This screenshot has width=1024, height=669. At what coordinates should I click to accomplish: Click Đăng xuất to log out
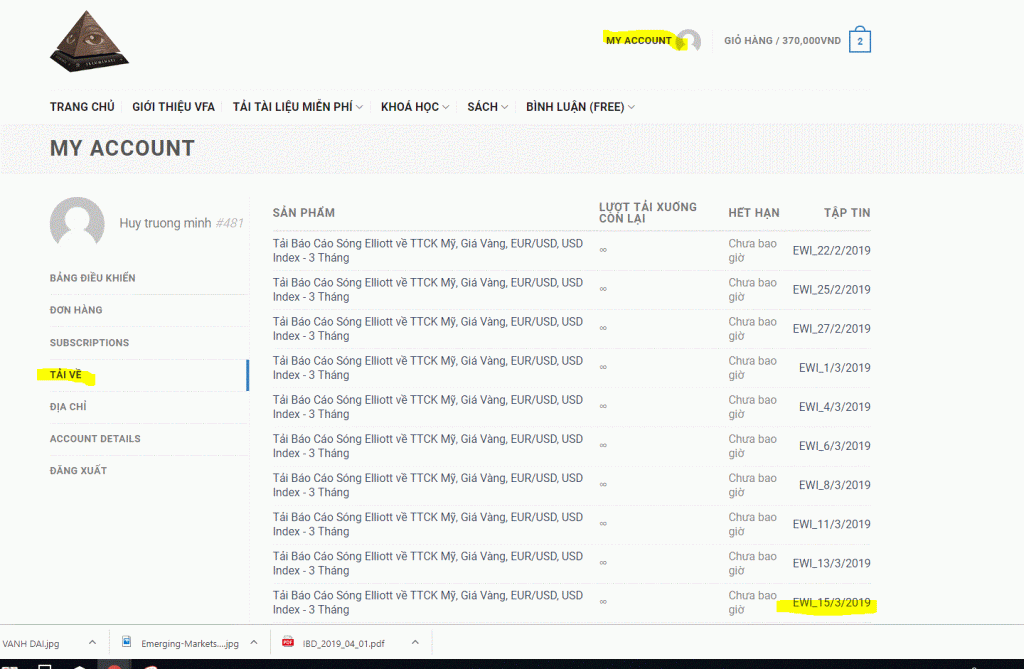coord(78,470)
